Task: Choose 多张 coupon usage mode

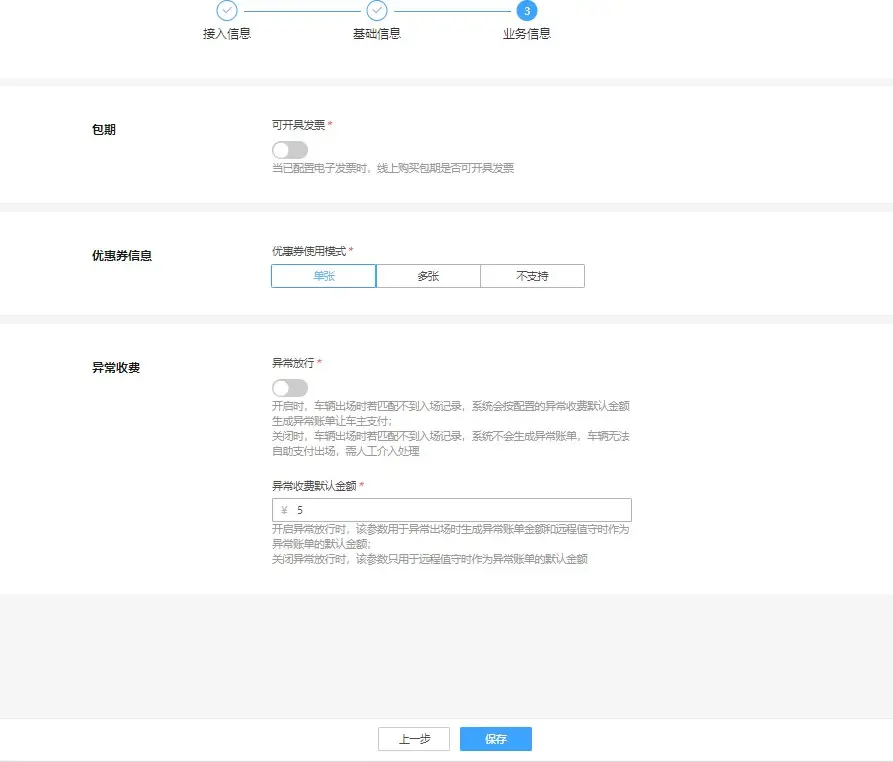Action: coord(428,276)
